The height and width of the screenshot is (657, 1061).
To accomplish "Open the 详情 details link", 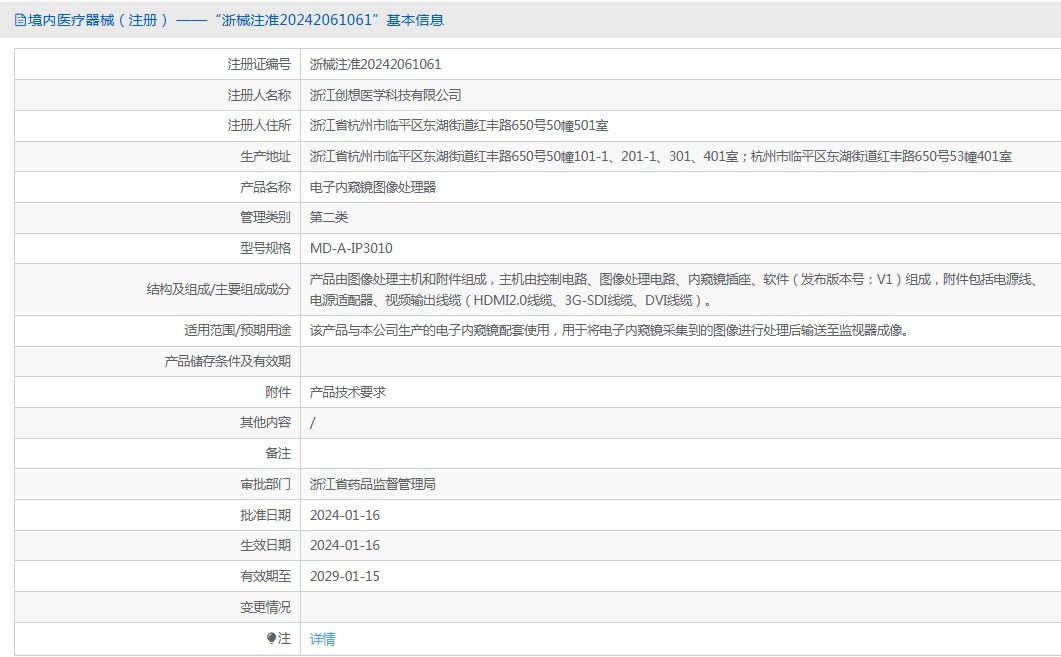I will pos(322,639).
